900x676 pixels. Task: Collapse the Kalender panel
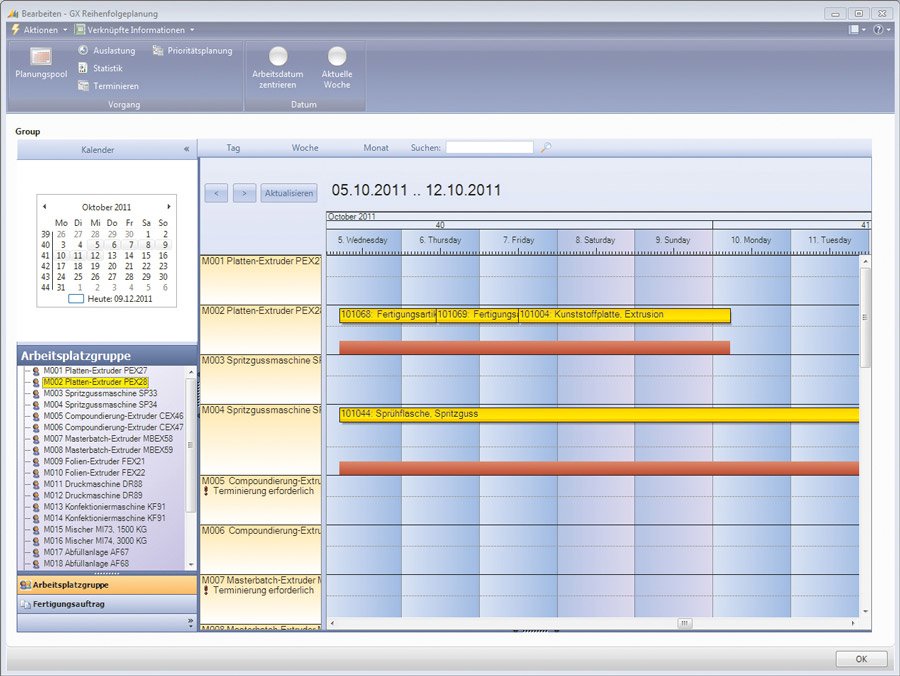(x=187, y=149)
